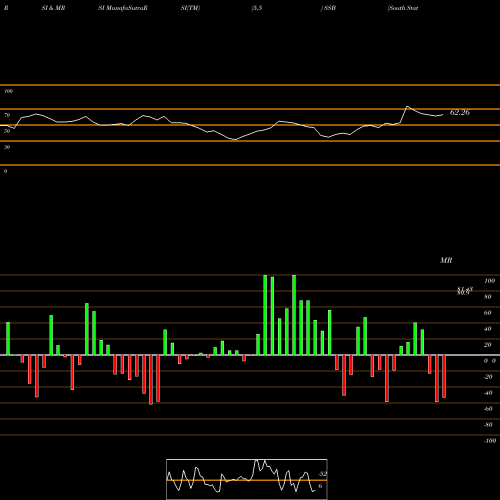Click the MR axis label 60
This screenshot has width=500, height=500.
pos(487,313)
